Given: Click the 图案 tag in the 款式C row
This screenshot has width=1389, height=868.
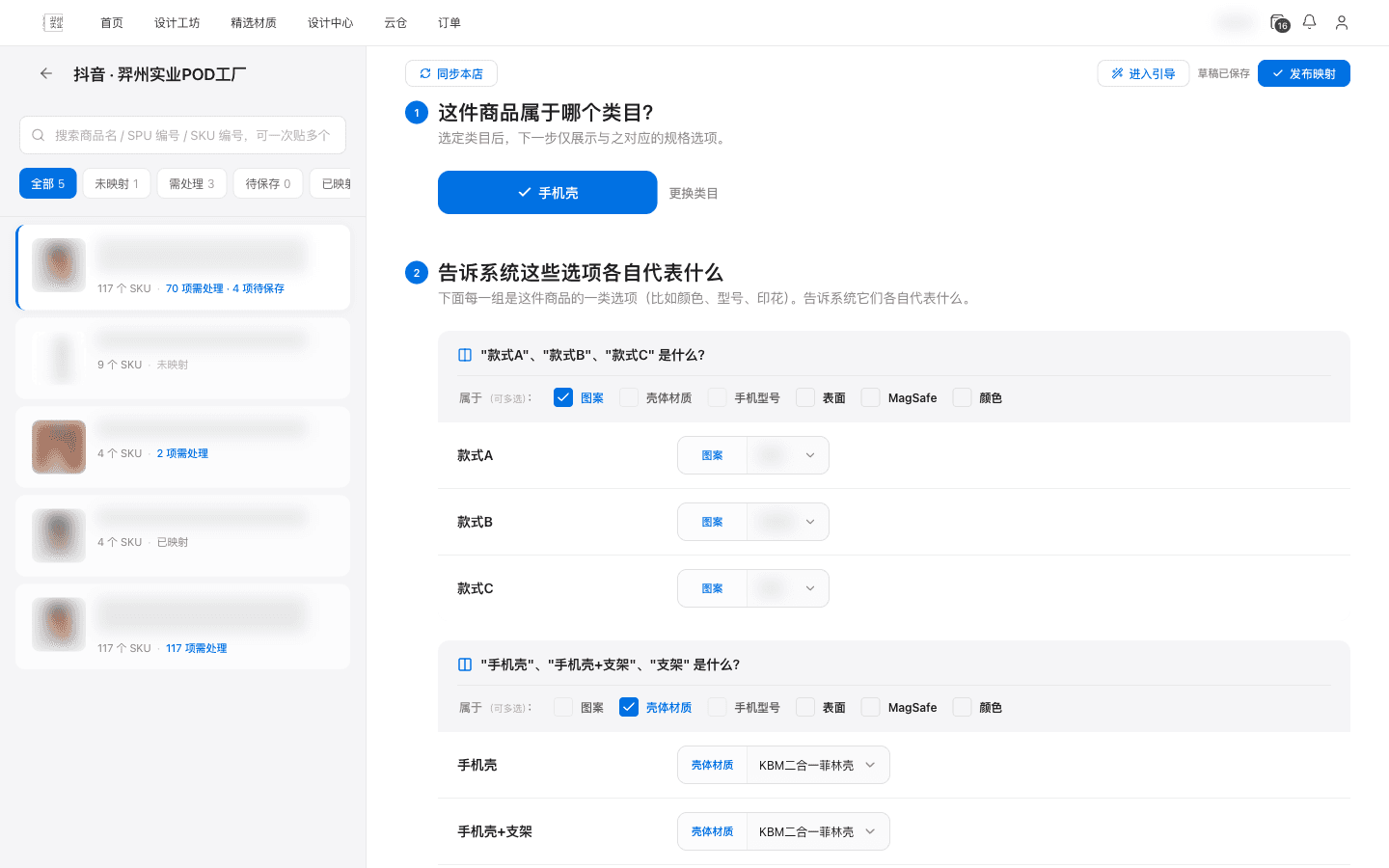Looking at the screenshot, I should pos(712,588).
